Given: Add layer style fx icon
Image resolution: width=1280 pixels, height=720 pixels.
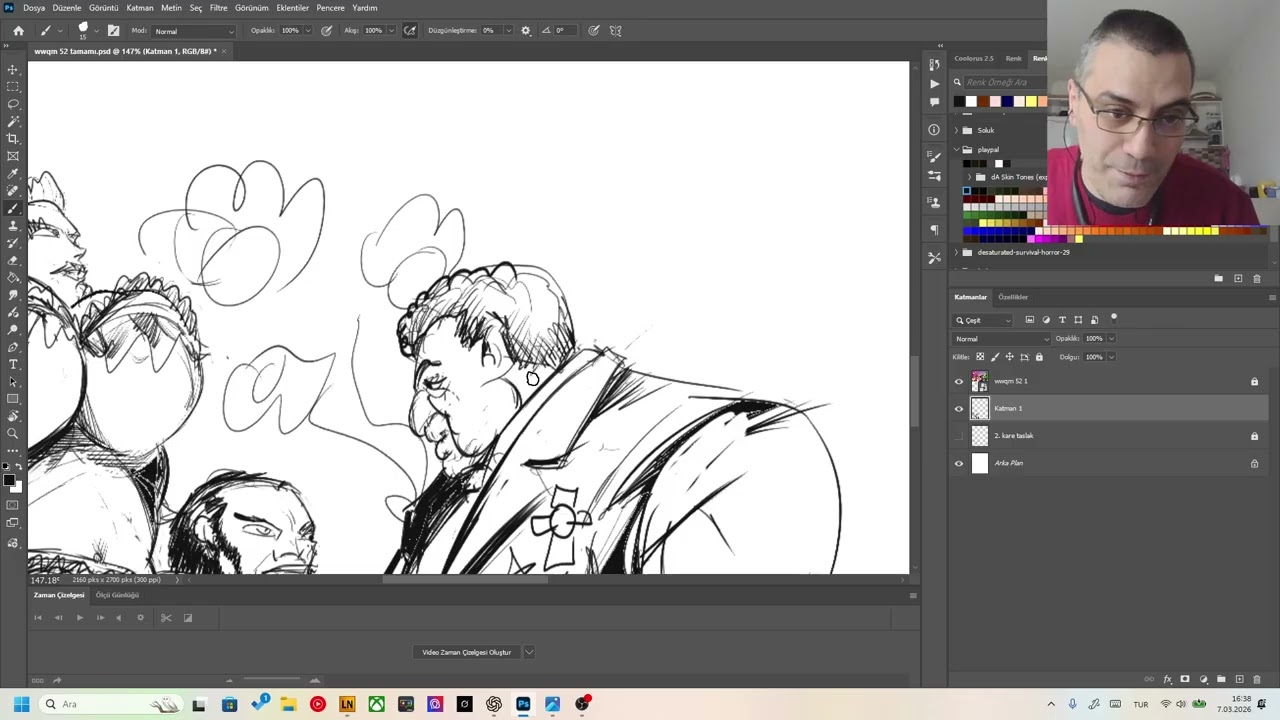Looking at the screenshot, I should click(1167, 679).
